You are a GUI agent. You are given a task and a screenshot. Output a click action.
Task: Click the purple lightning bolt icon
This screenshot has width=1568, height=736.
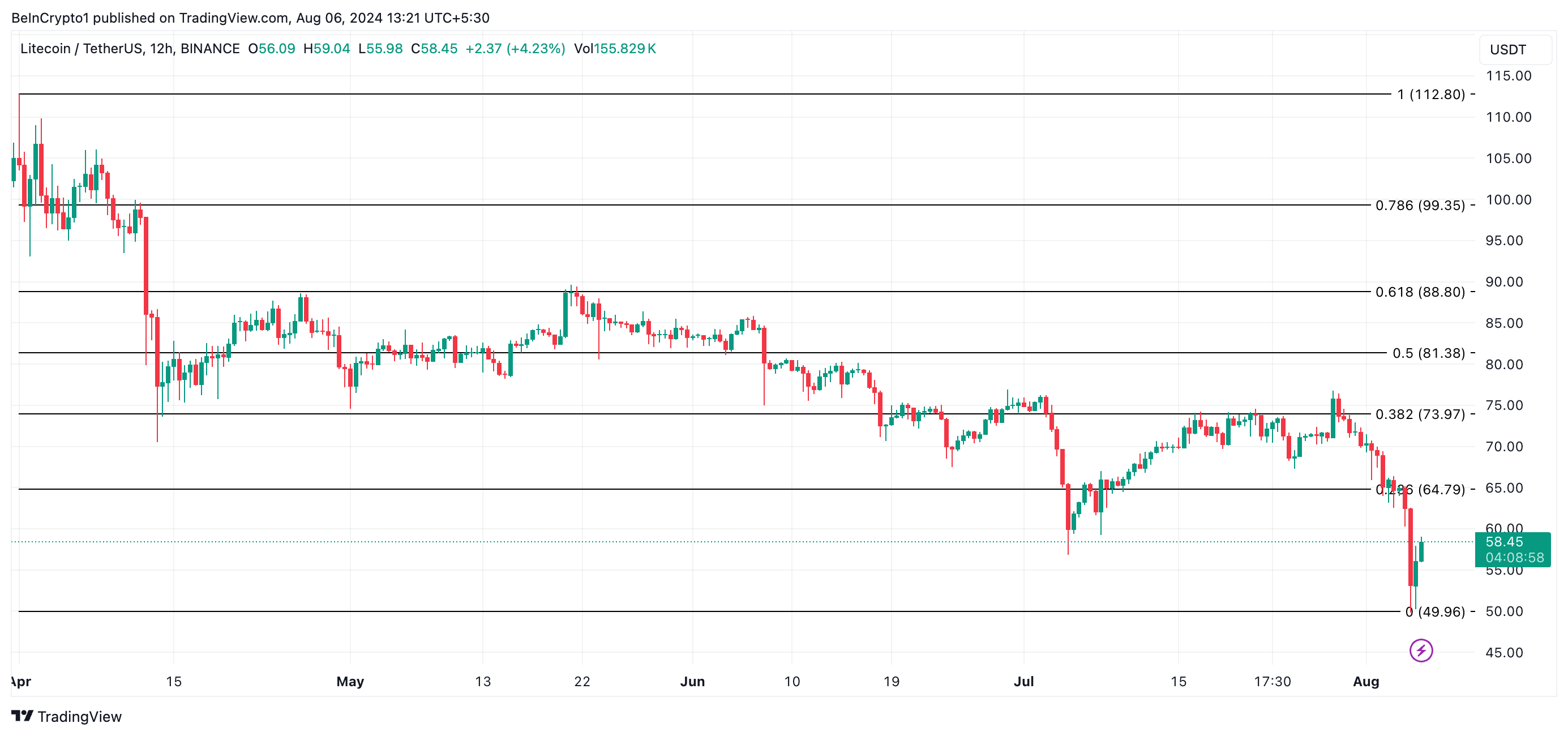tap(1421, 650)
